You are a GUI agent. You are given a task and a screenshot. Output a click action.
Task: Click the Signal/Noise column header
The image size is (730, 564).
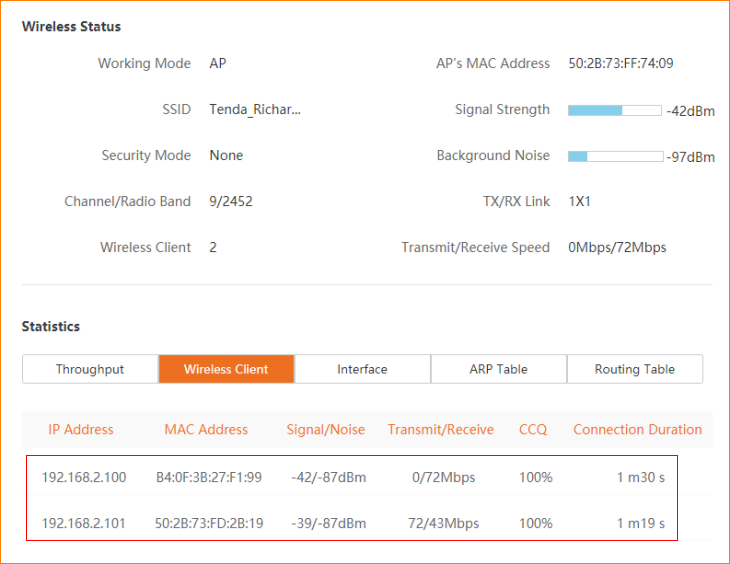coord(327,429)
